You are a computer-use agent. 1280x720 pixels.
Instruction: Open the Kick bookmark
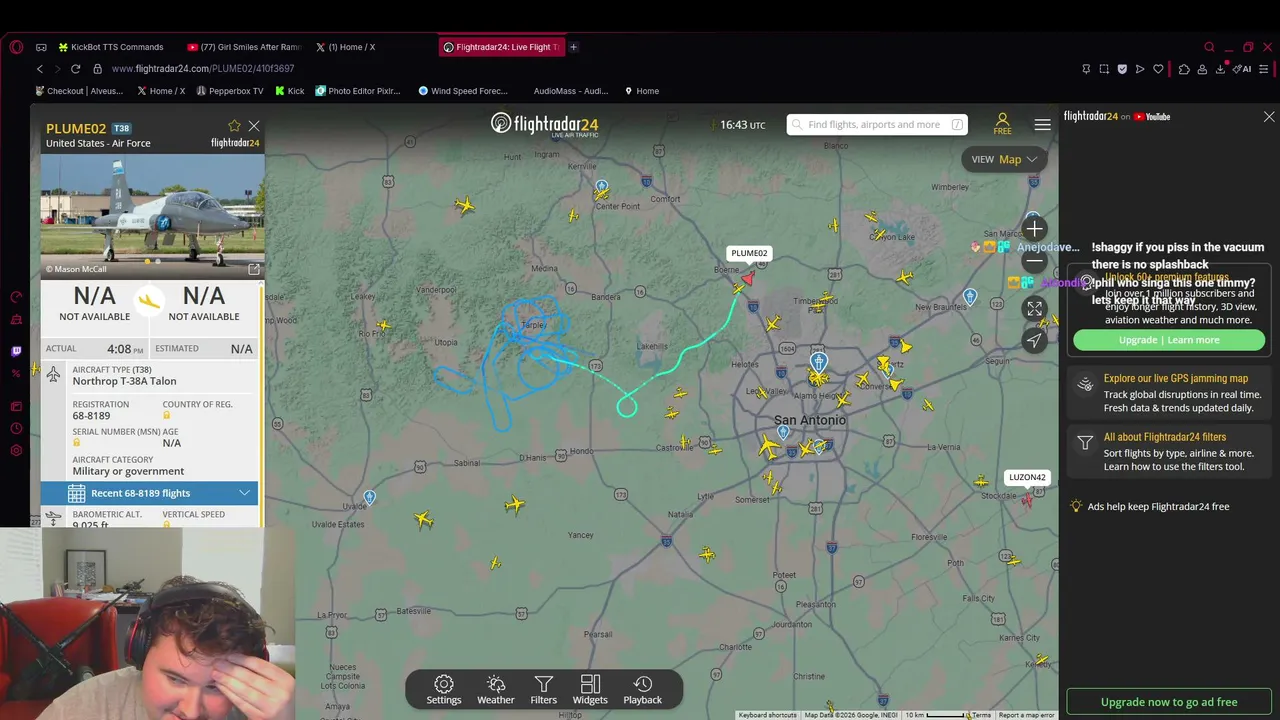pyautogui.click(x=289, y=91)
